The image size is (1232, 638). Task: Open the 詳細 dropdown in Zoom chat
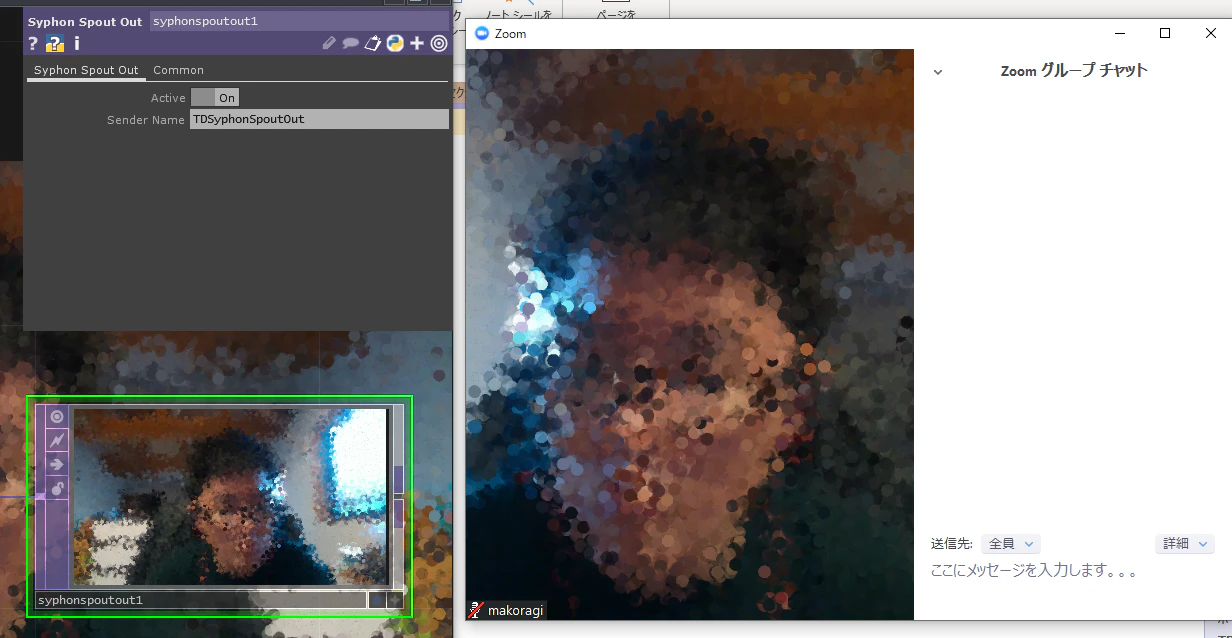(x=1184, y=544)
